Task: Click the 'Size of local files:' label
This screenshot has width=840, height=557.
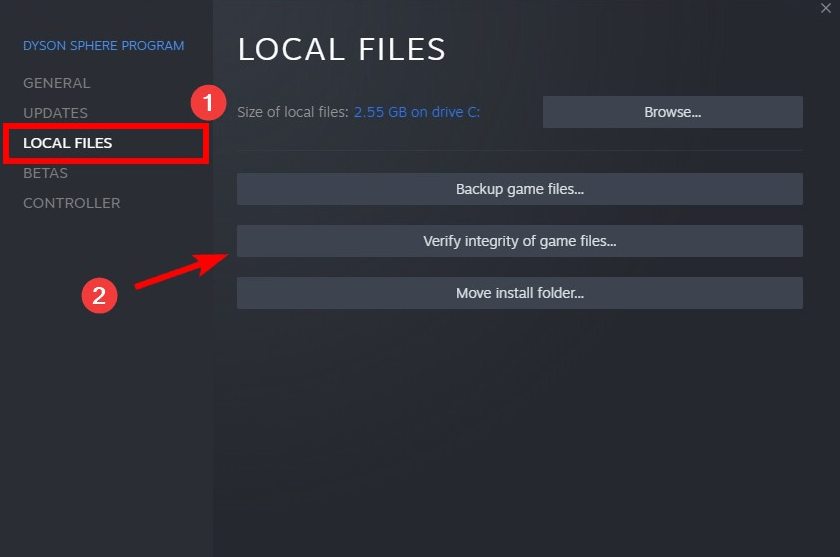Action: [x=292, y=112]
